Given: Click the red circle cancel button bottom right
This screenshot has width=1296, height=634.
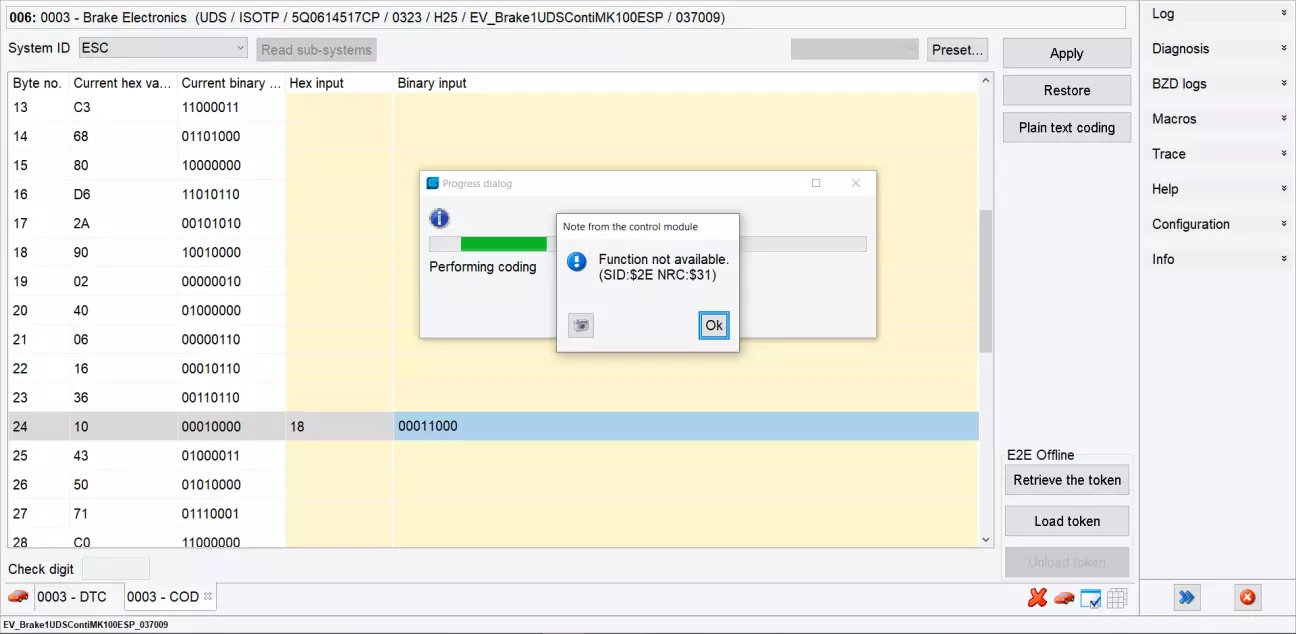Looking at the screenshot, I should coord(1247,598).
